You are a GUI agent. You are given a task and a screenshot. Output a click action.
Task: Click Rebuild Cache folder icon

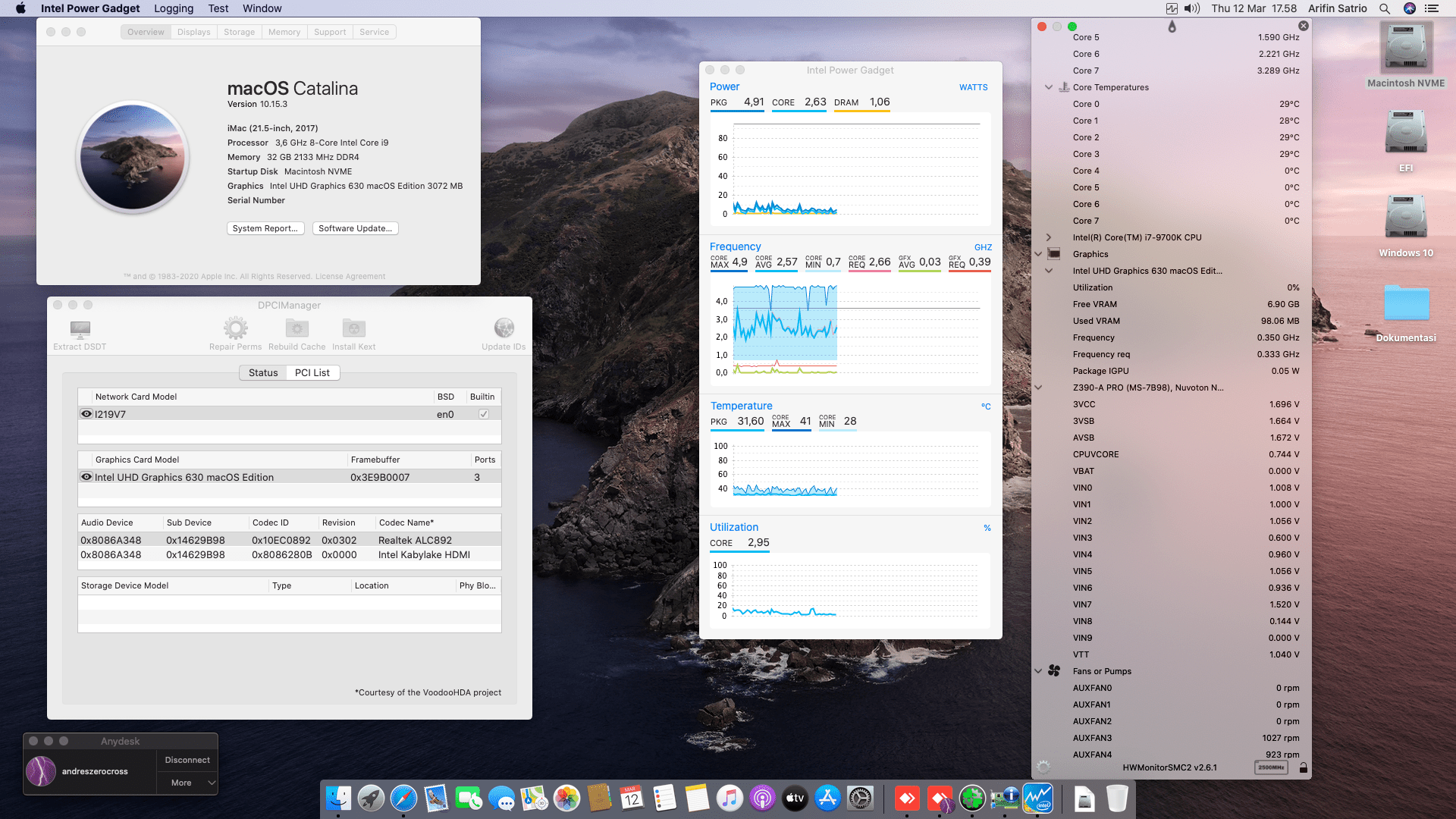pyautogui.click(x=297, y=328)
